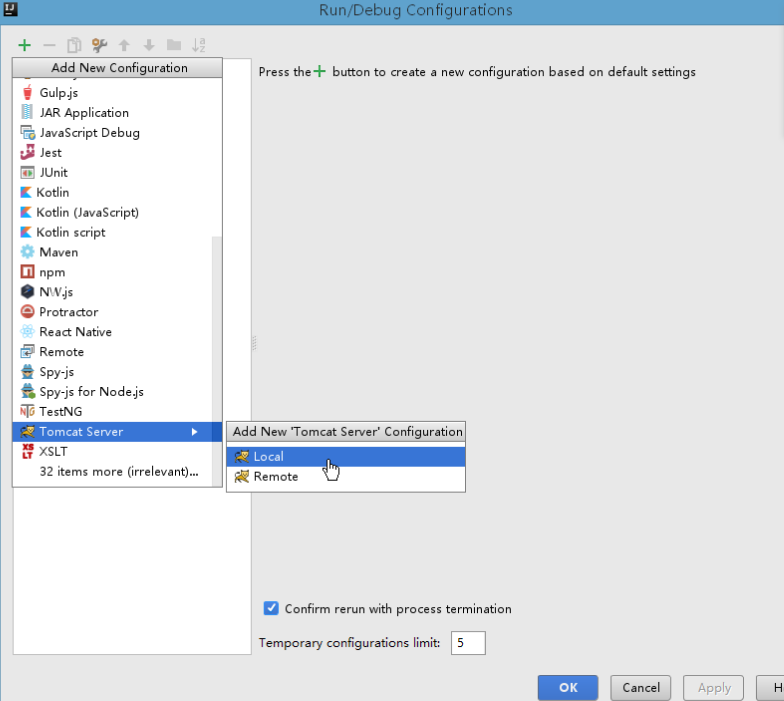The image size is (784, 701).
Task: Click the Move Down arrow icon
Action: click(x=149, y=46)
